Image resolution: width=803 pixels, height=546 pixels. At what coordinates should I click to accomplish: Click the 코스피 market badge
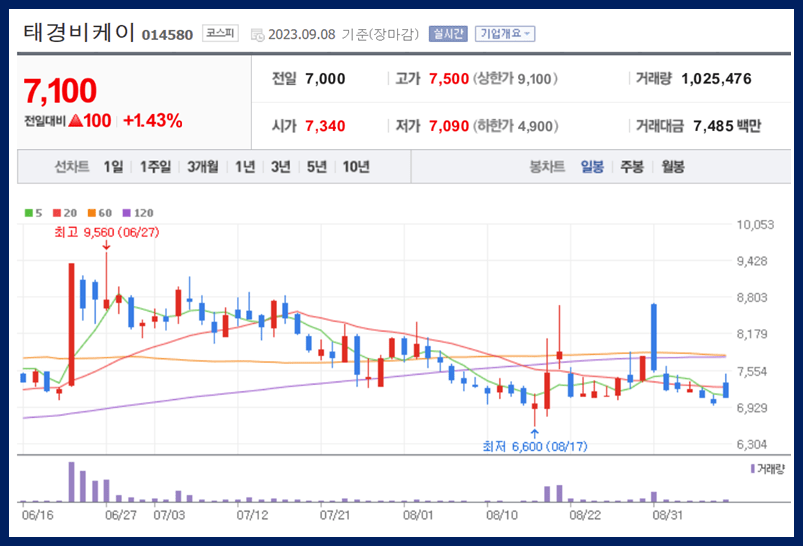coord(220,33)
